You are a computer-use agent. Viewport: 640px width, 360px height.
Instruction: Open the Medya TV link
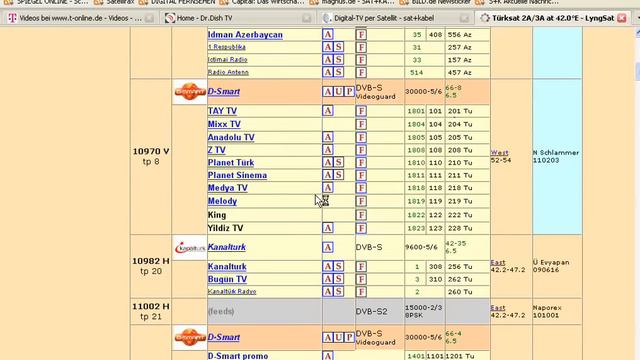227,188
